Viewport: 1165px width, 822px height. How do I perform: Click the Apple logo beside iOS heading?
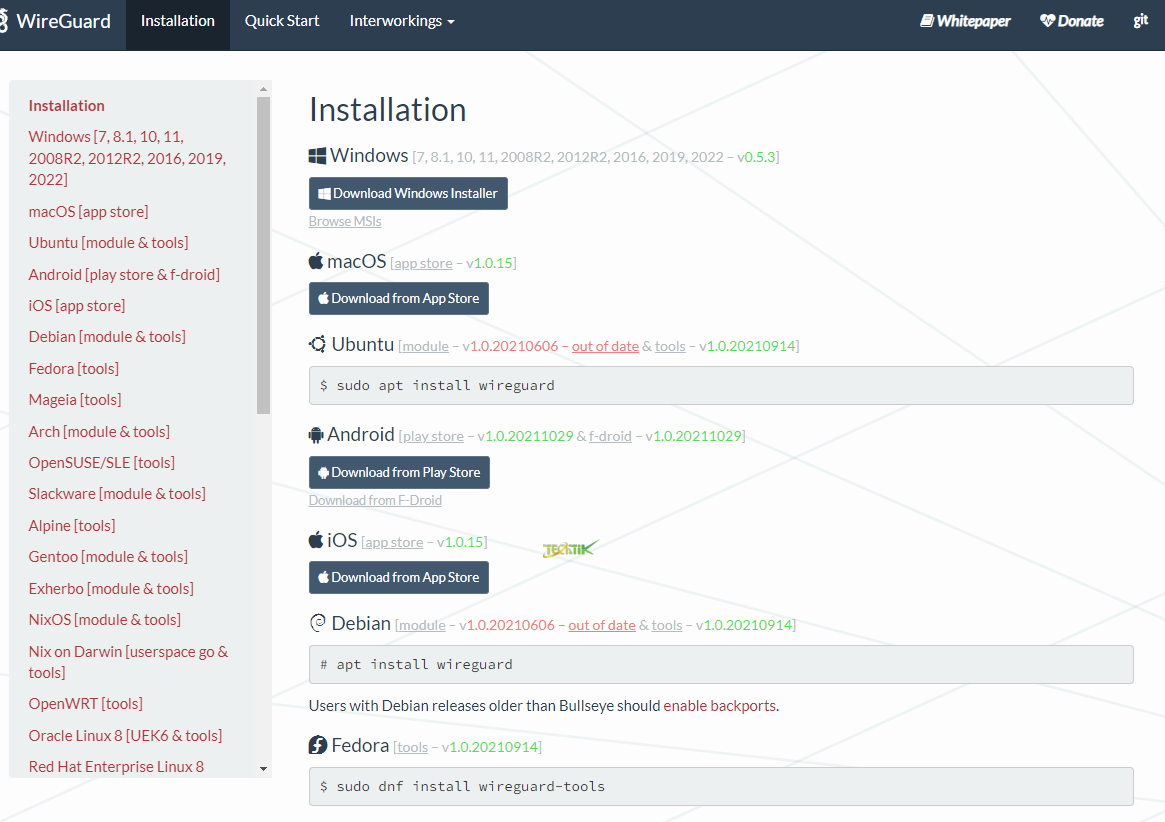[316, 540]
